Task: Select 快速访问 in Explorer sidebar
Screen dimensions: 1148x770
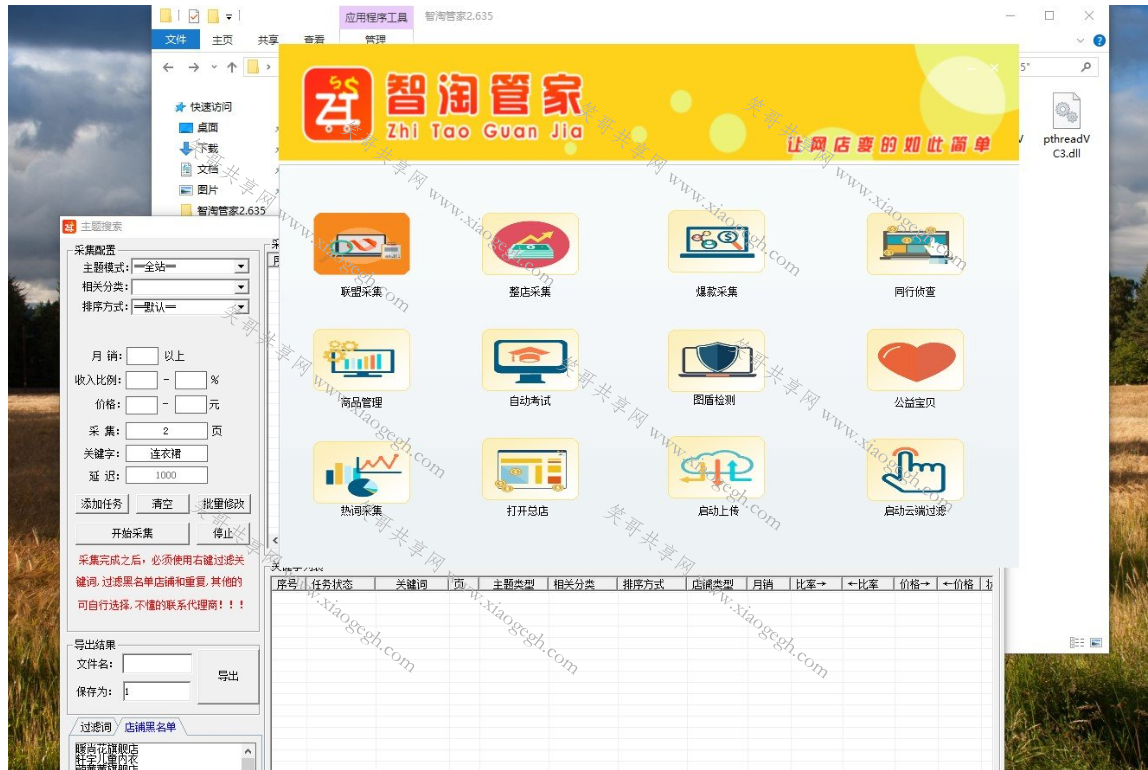Action: (x=204, y=107)
